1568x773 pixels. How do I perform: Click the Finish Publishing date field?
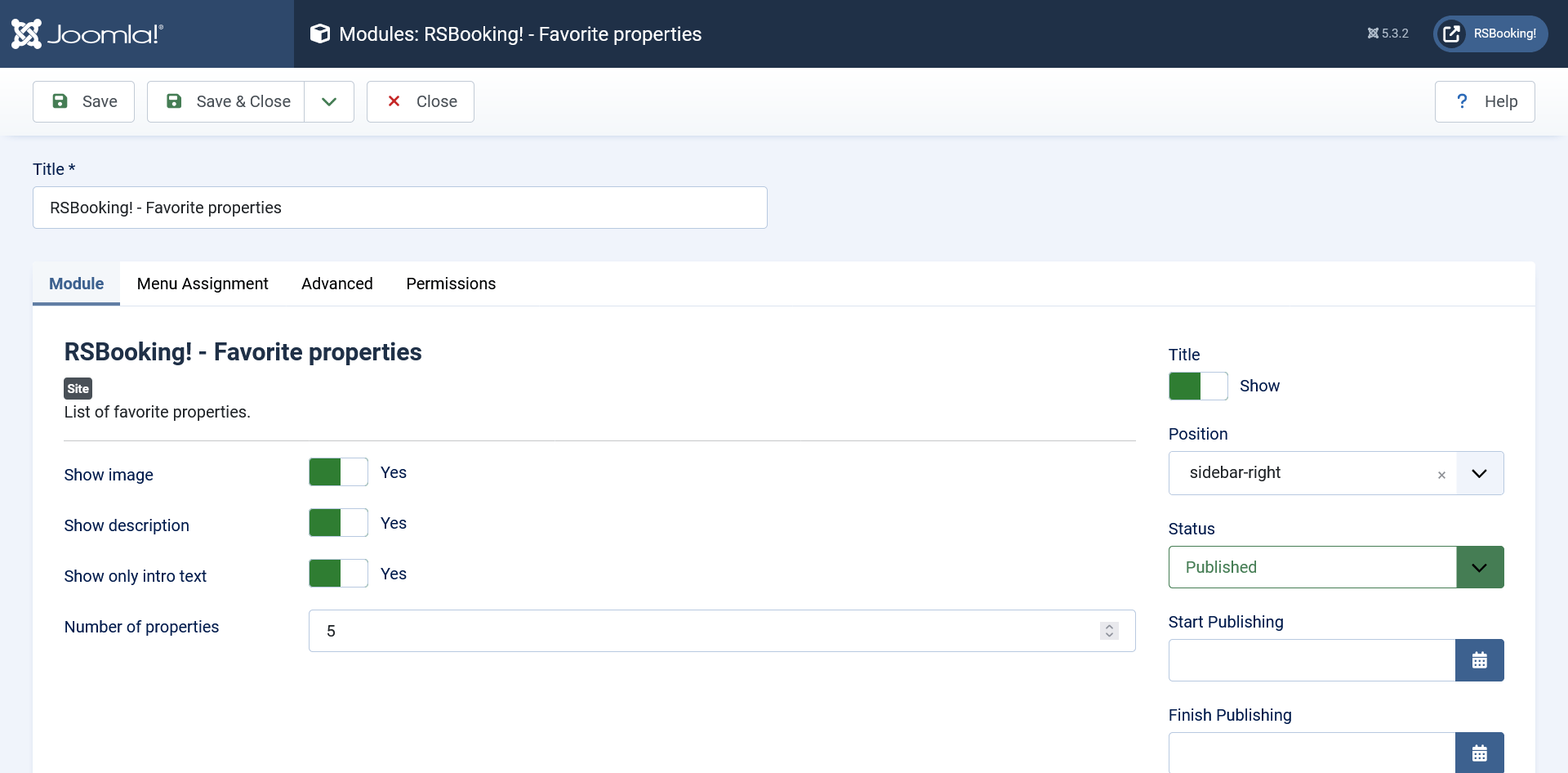point(1312,753)
